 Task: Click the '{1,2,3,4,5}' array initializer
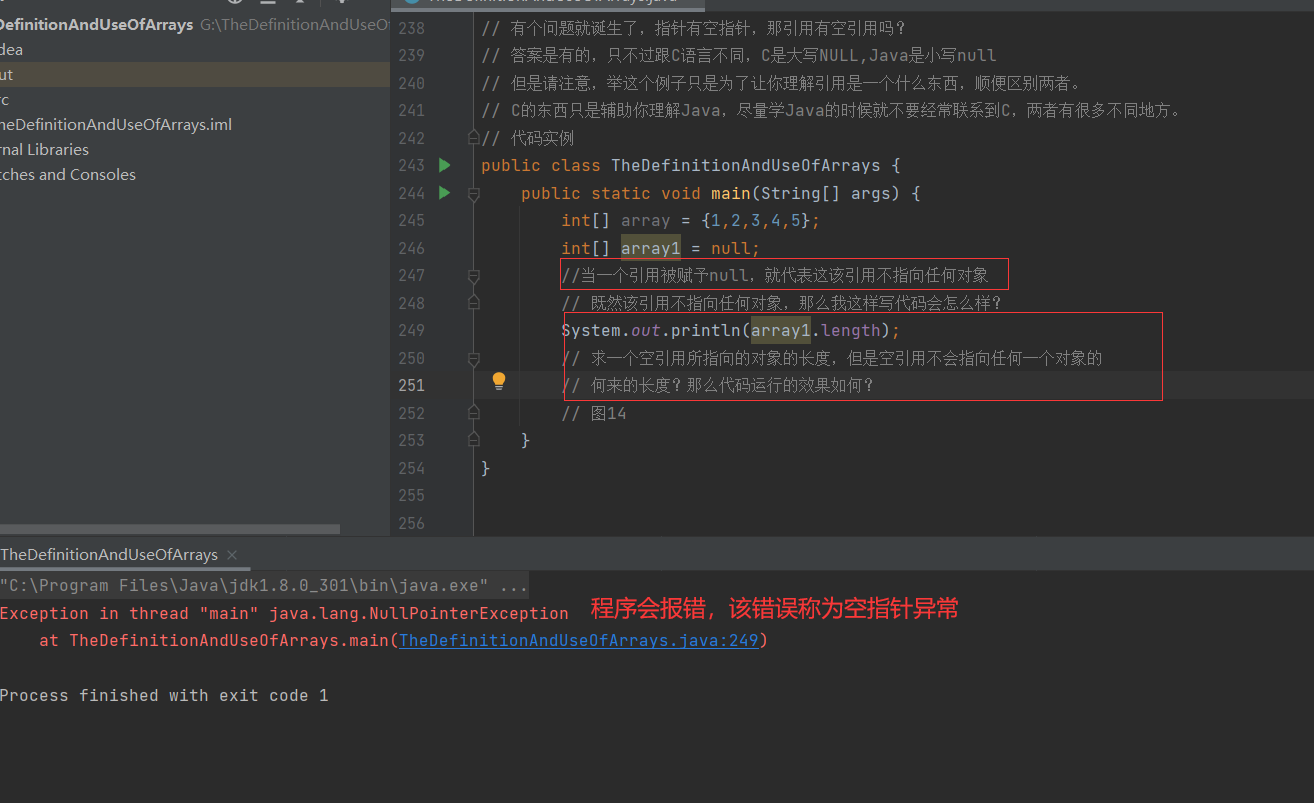(x=756, y=220)
